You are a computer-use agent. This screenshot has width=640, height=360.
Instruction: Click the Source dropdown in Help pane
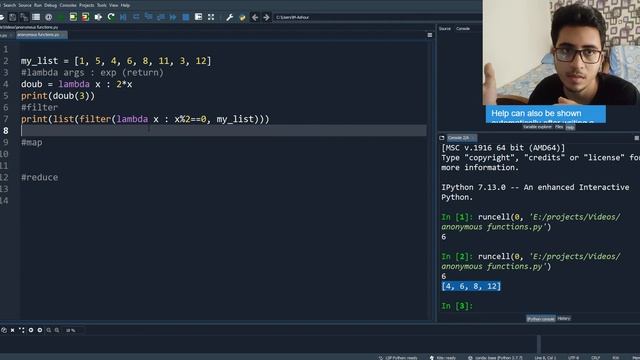point(444,29)
